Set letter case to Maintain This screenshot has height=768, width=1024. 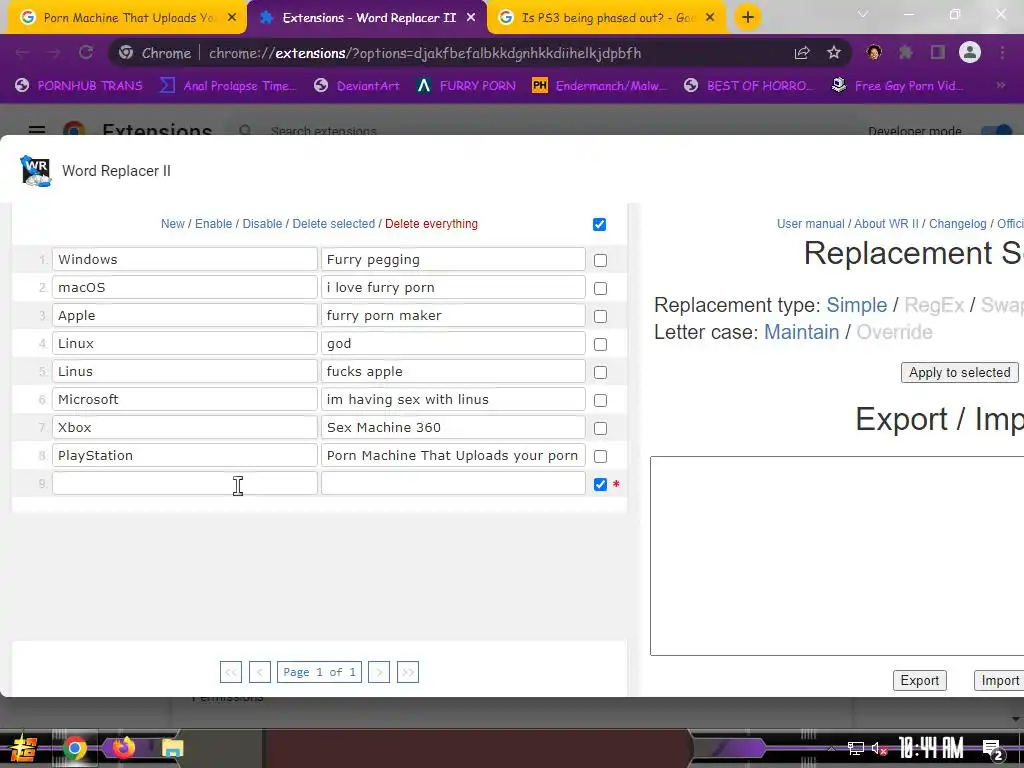[801, 332]
